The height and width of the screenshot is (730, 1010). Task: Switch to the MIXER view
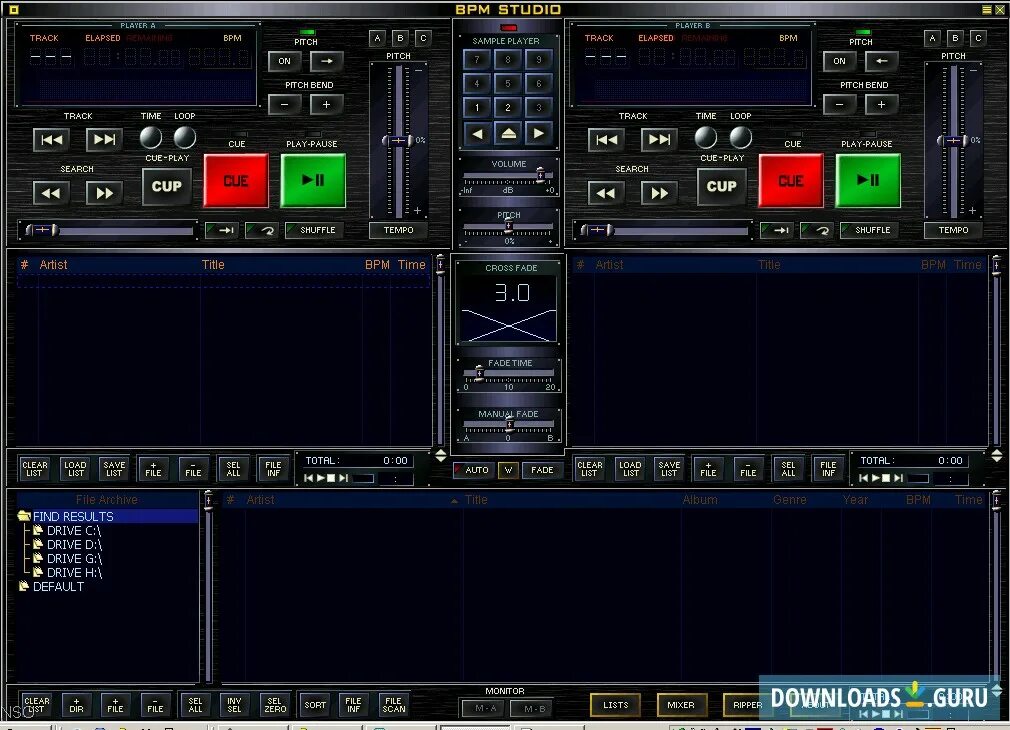pos(681,705)
